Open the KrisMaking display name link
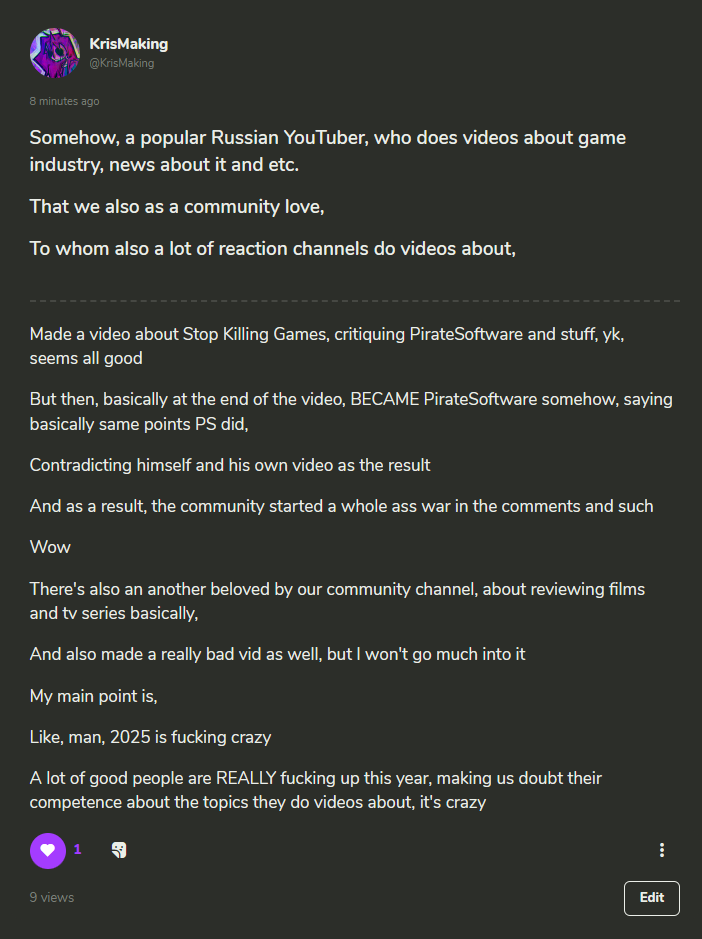Screen dimensions: 702x939 [x=129, y=44]
